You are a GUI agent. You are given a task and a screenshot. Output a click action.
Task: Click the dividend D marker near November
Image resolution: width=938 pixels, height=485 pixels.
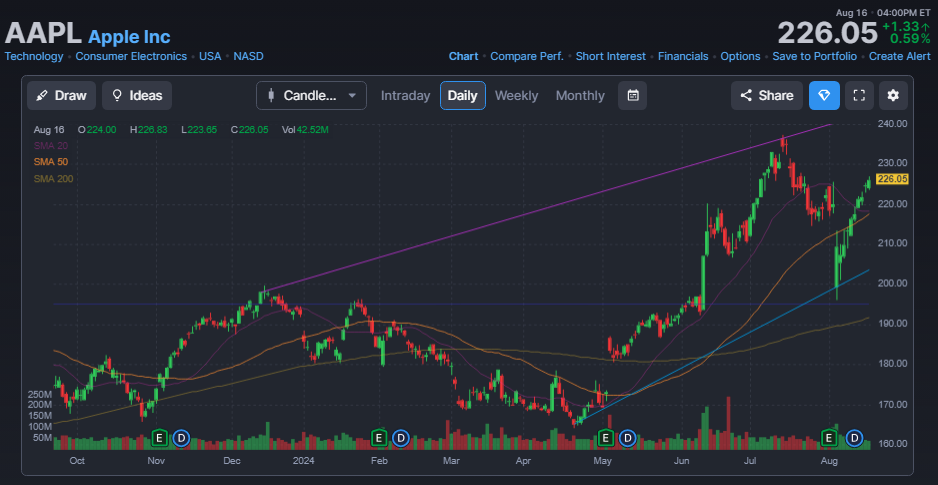(x=181, y=438)
